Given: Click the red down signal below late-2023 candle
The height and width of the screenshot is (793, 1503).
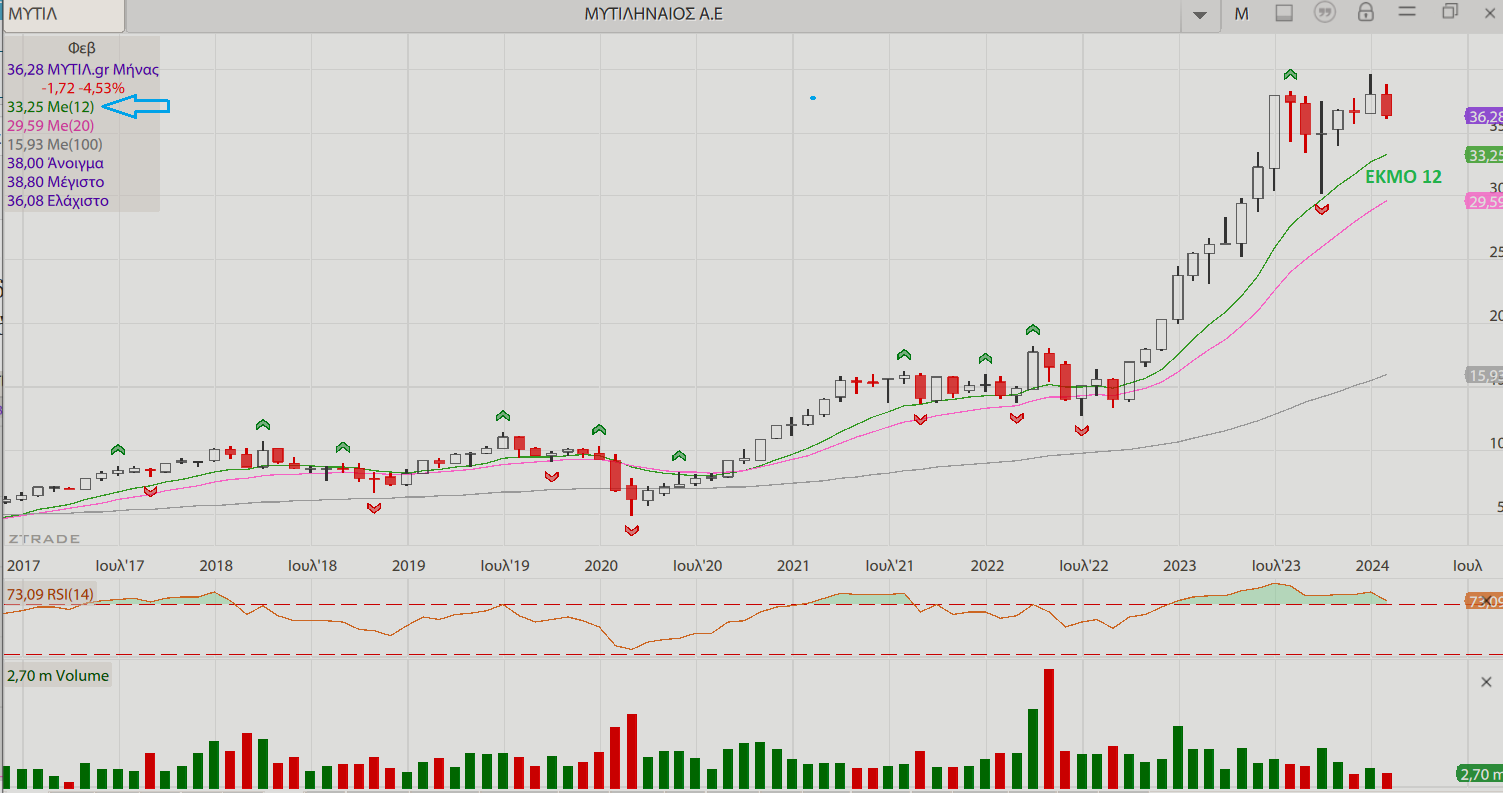Looking at the screenshot, I should (1322, 208).
